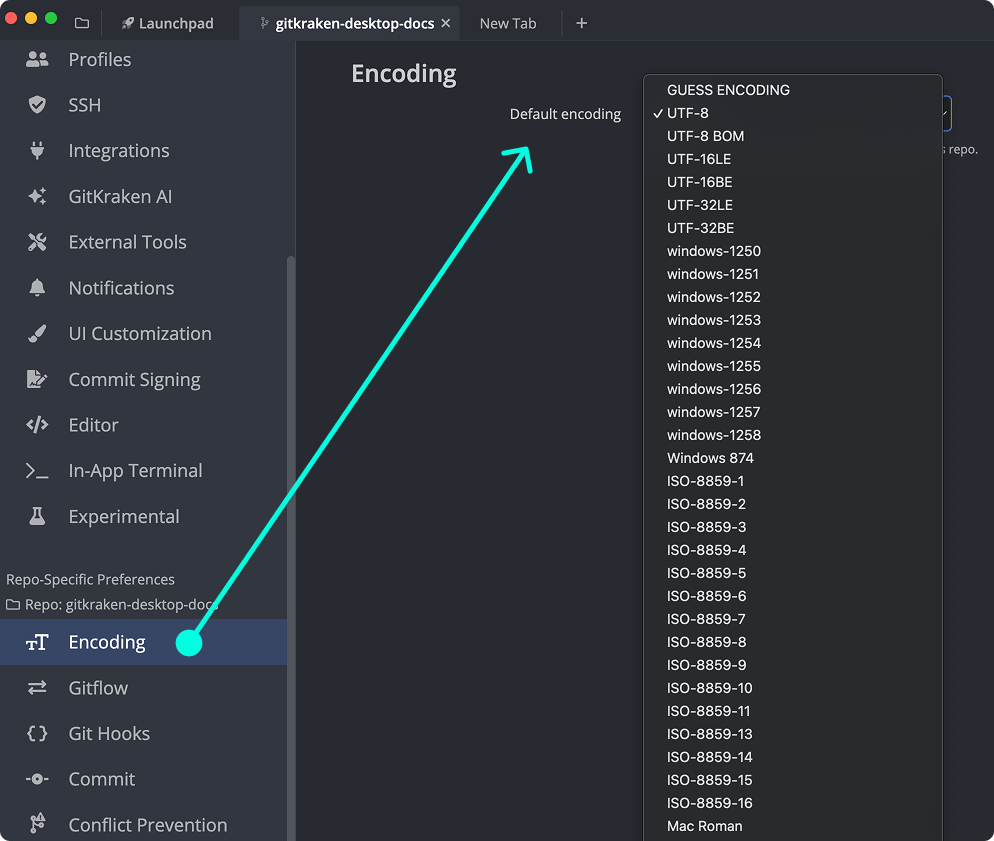This screenshot has height=841, width=994.
Task: Click the Integrations plug icon
Action: point(37,151)
